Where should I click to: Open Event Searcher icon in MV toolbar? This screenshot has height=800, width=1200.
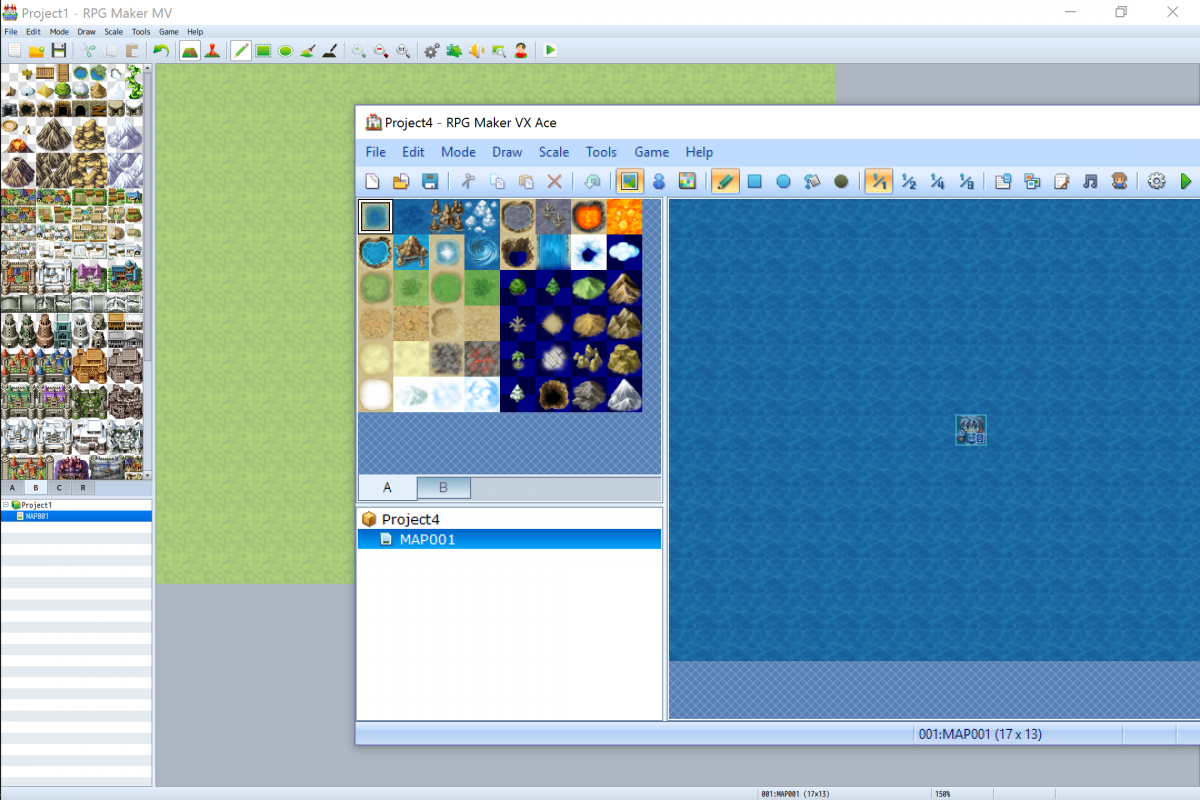[498, 50]
